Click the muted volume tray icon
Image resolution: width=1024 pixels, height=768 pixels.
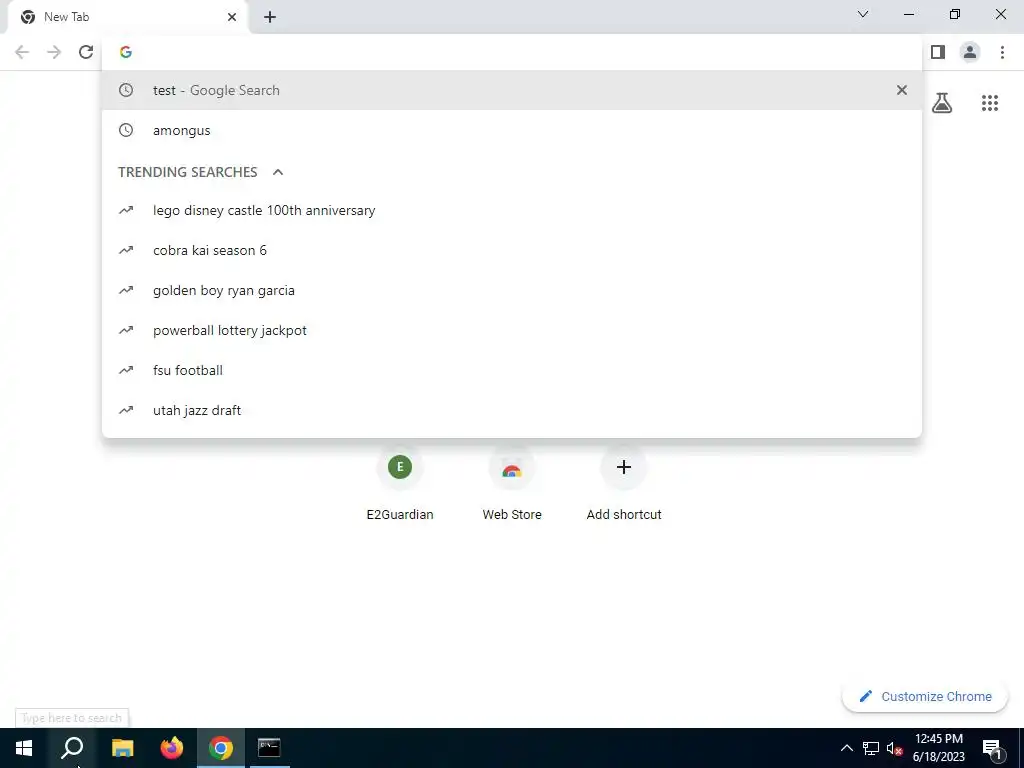click(x=894, y=748)
